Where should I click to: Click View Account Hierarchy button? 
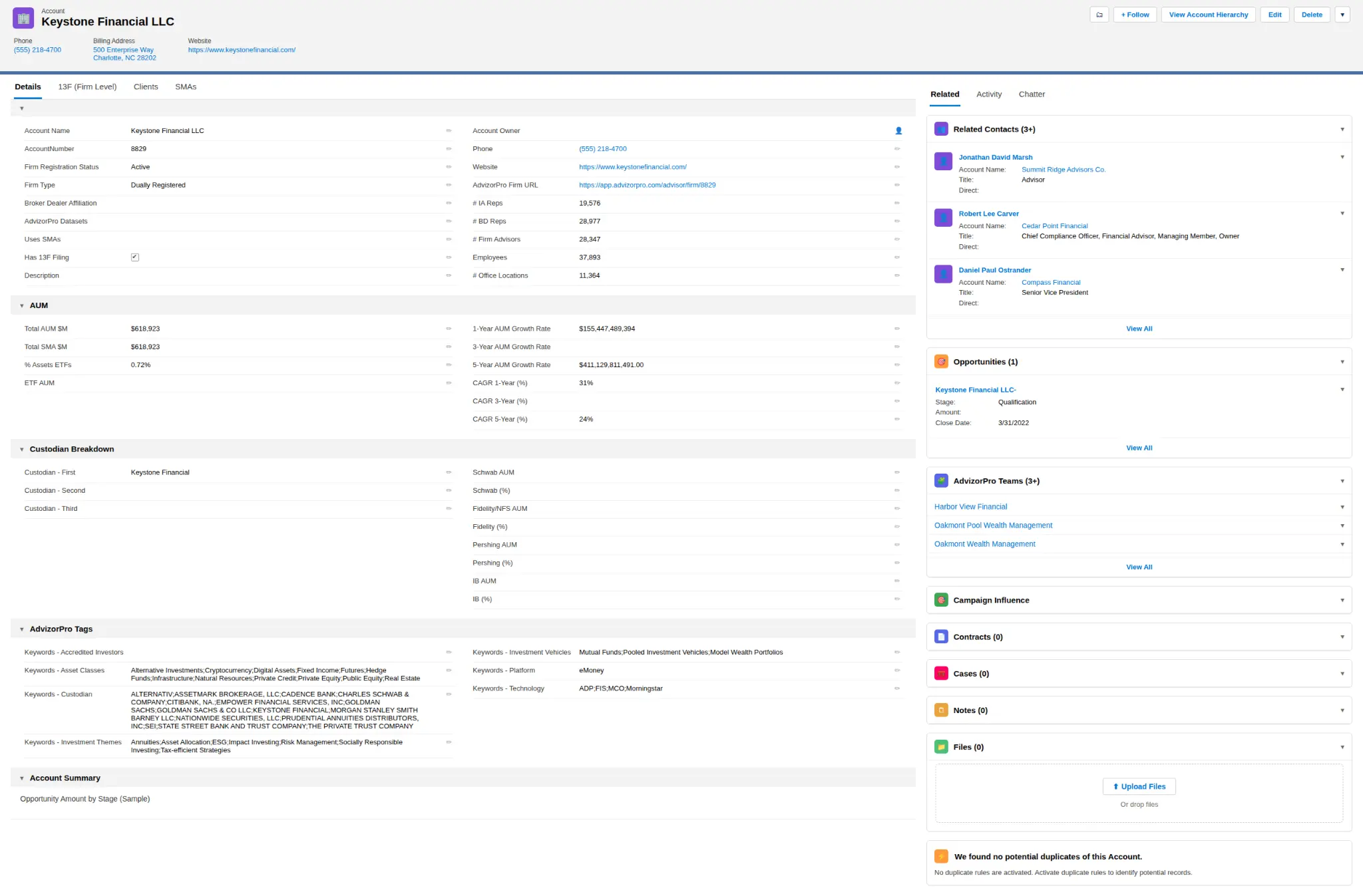click(x=1209, y=15)
